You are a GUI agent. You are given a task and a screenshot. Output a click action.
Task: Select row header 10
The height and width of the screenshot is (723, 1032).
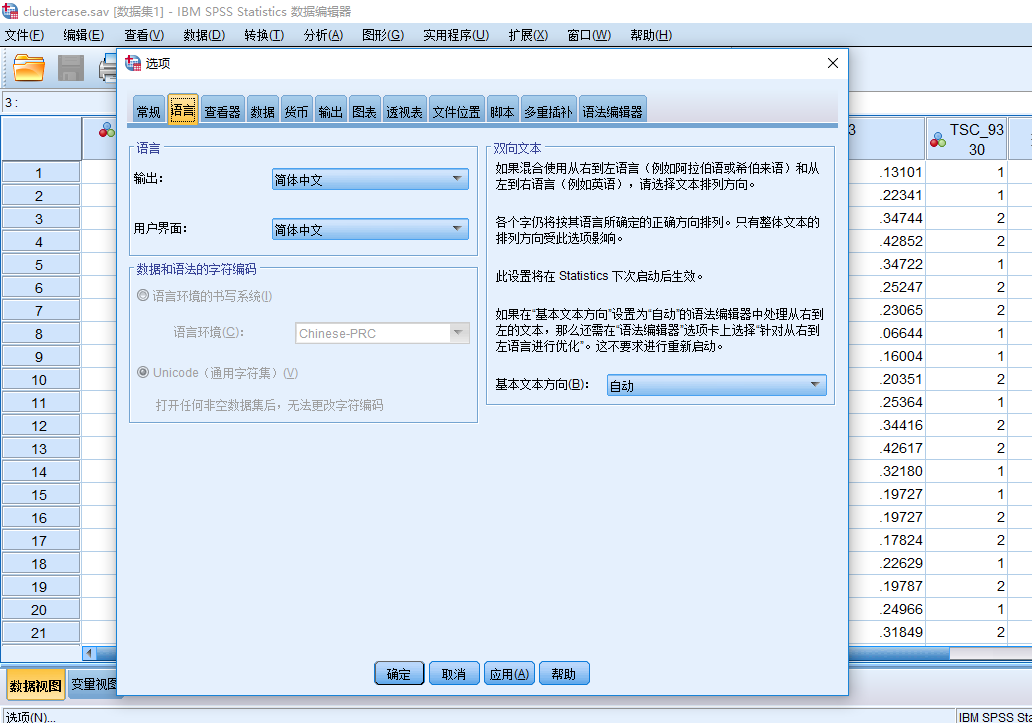click(x=39, y=380)
